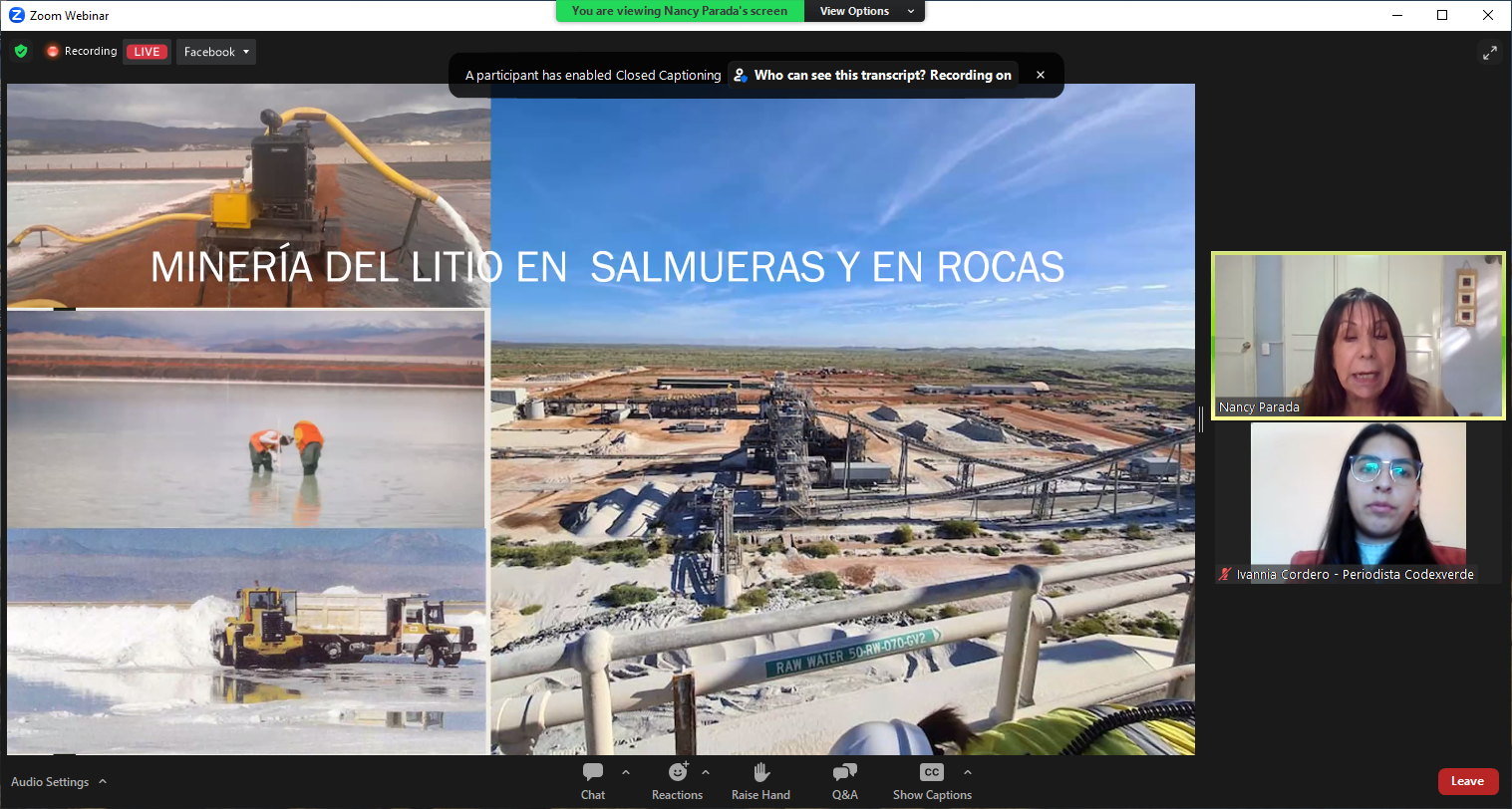Expand the caret next to Chat
The height and width of the screenshot is (809, 1512).
click(626, 772)
